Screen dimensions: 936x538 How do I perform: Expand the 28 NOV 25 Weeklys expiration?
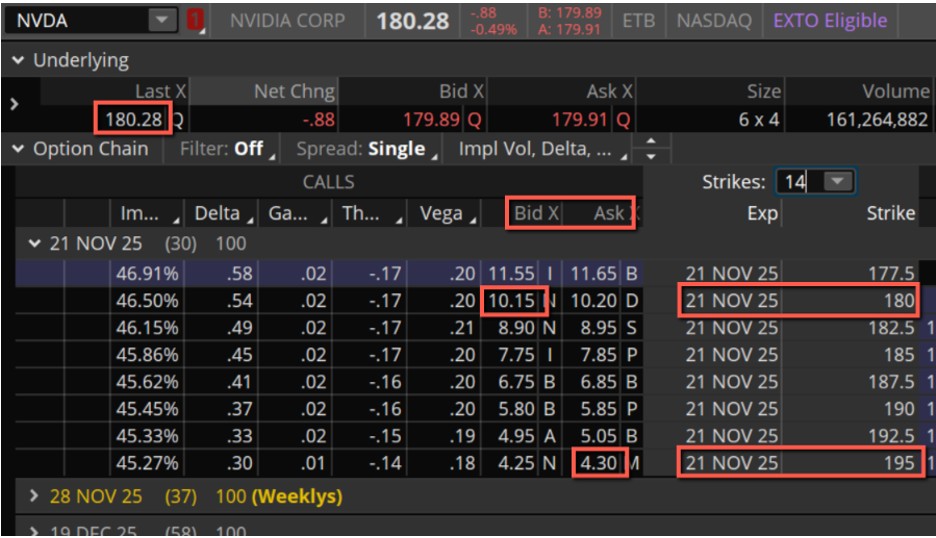coord(34,496)
